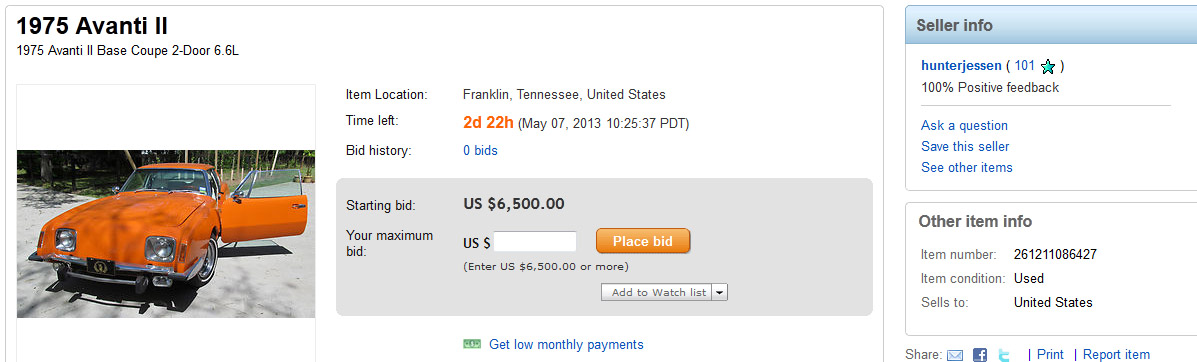
Task: Open the orange Avanti car photo
Action: pos(166,234)
